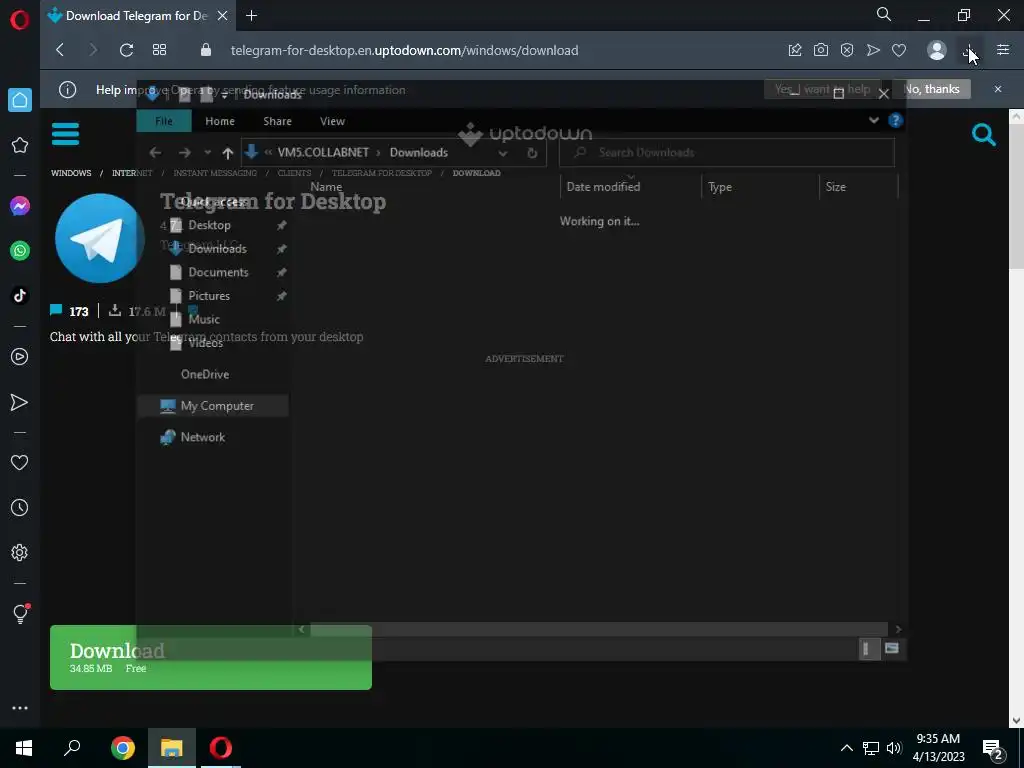Open the TELEGRAM FOR DESKTOP breadcrumb link

(381, 173)
